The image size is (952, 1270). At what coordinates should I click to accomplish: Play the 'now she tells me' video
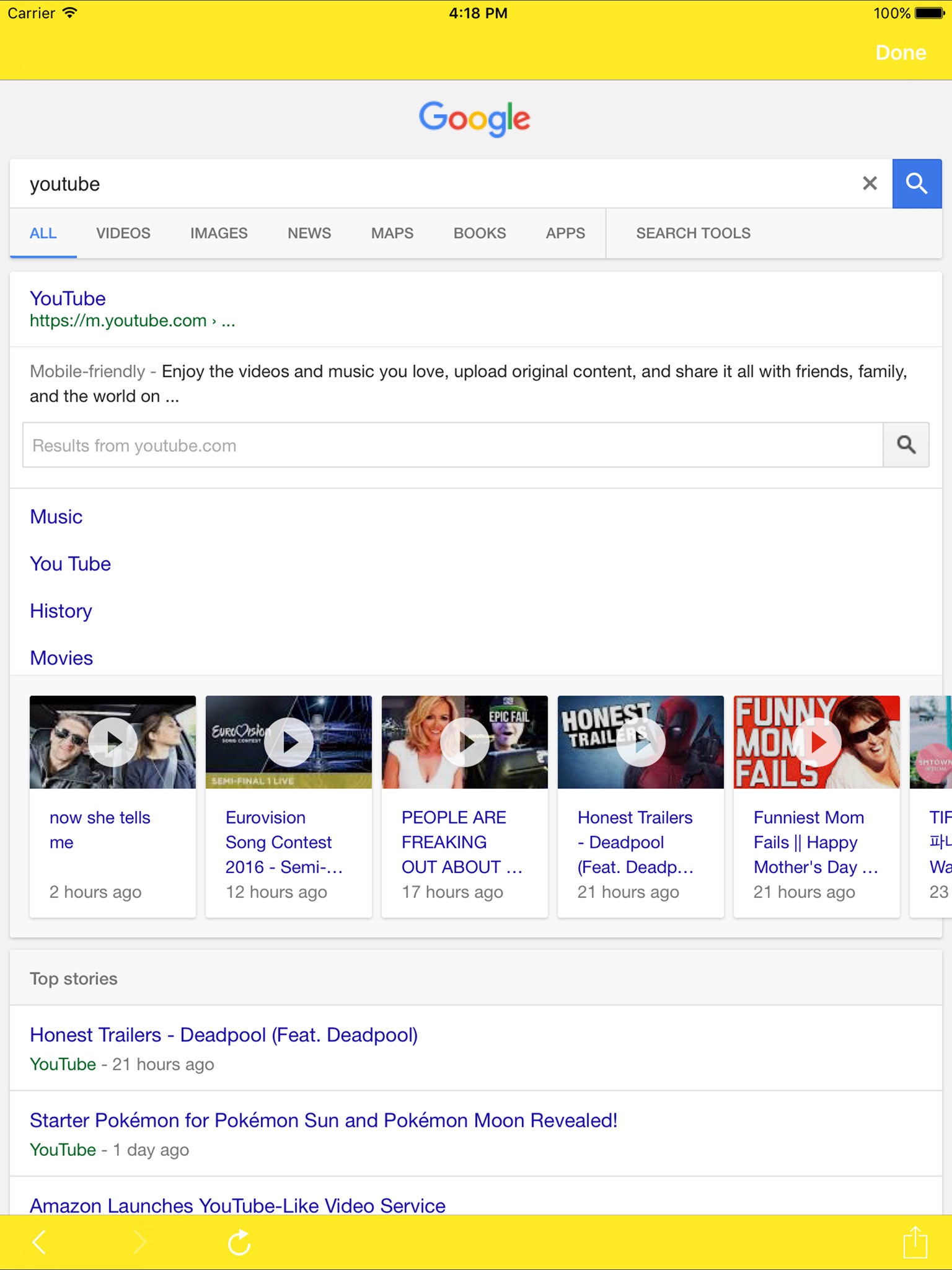(x=113, y=742)
